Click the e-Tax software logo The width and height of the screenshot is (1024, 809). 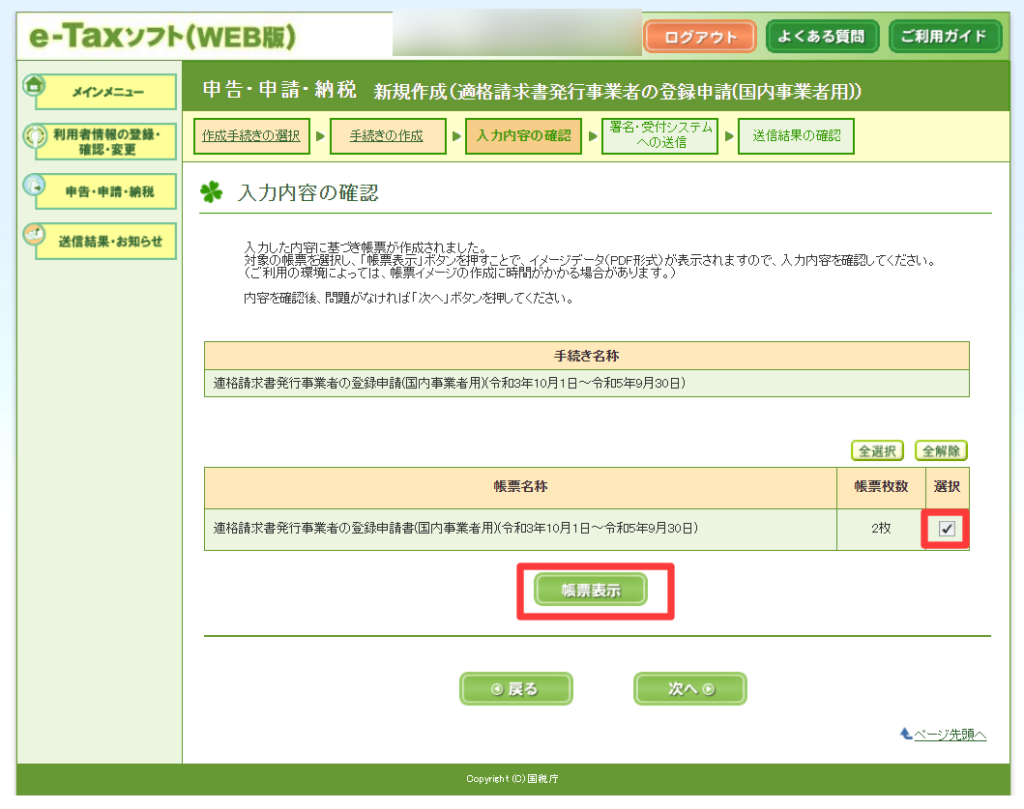coord(163,37)
